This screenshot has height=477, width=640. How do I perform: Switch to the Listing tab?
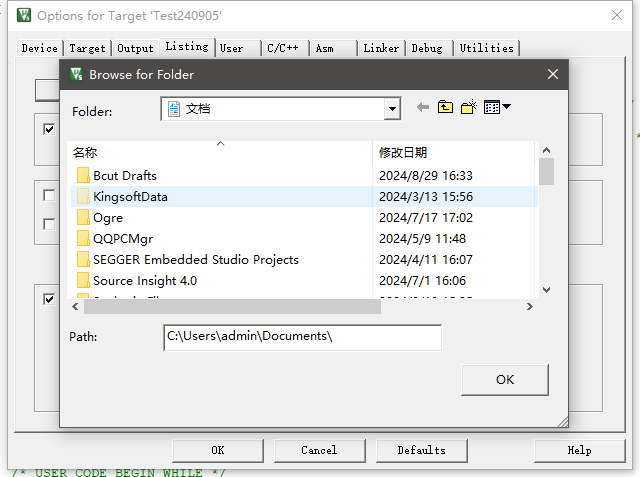pos(187,47)
